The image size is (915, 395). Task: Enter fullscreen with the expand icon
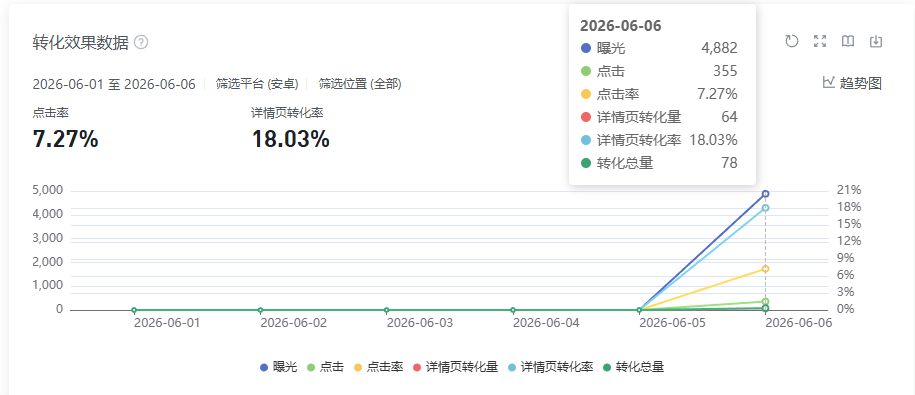coord(820,41)
